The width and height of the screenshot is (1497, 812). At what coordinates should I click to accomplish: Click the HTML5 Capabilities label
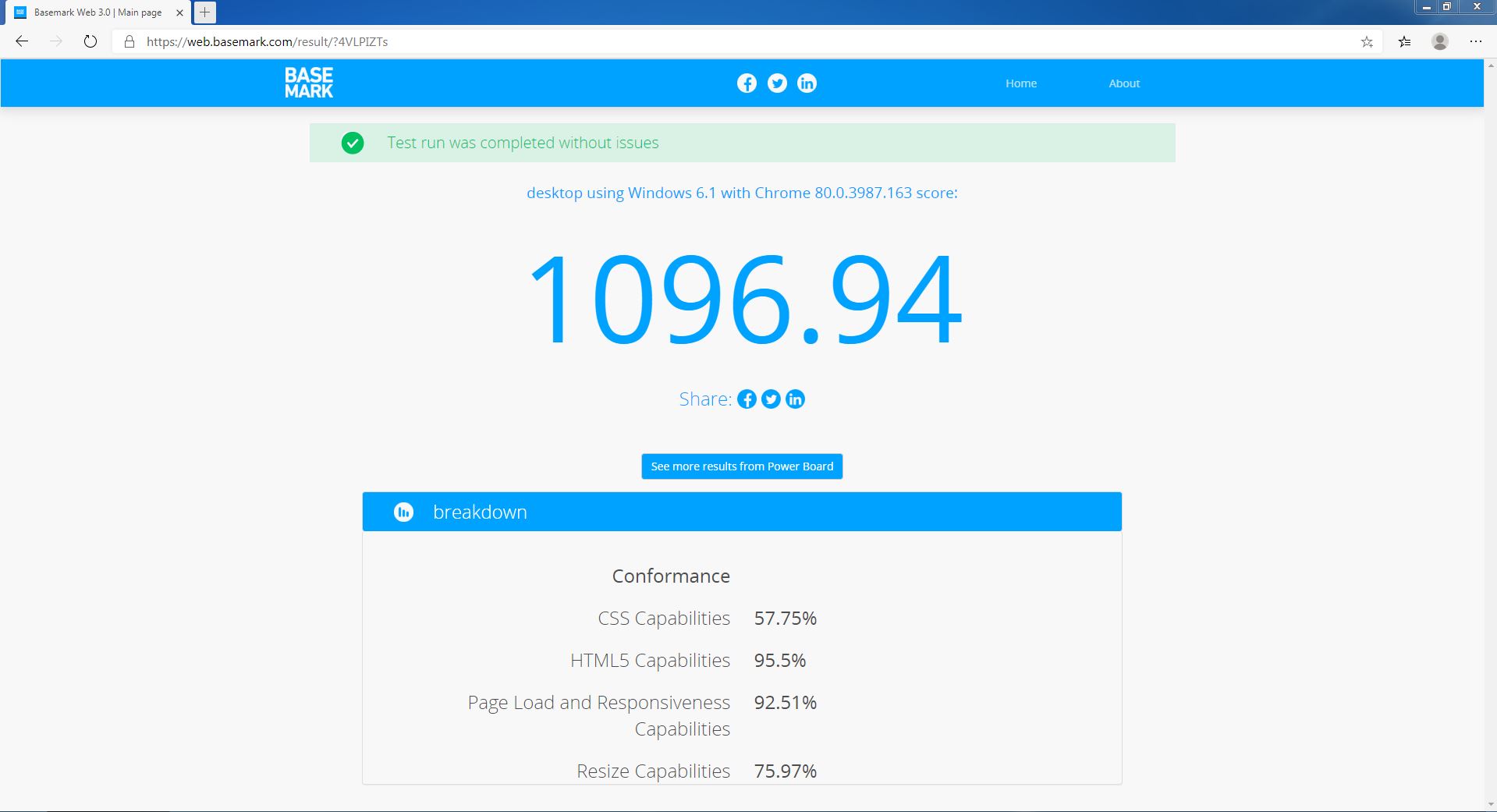[x=651, y=661]
